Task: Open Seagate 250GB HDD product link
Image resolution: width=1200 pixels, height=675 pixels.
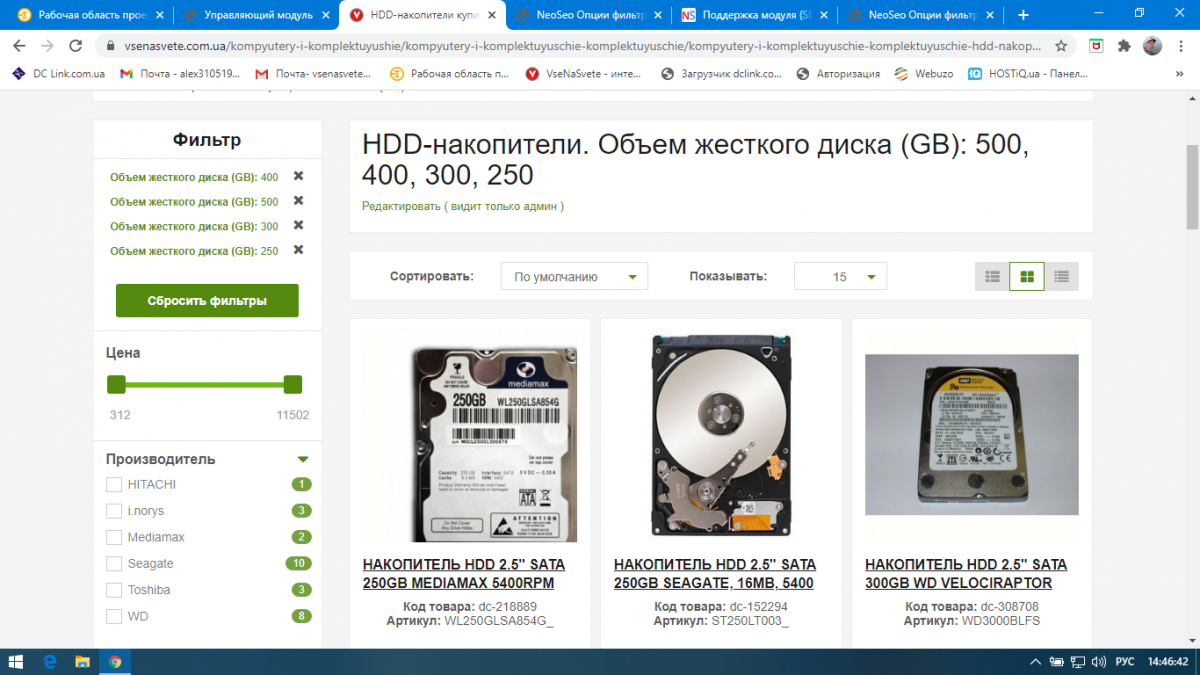Action: 714,575
